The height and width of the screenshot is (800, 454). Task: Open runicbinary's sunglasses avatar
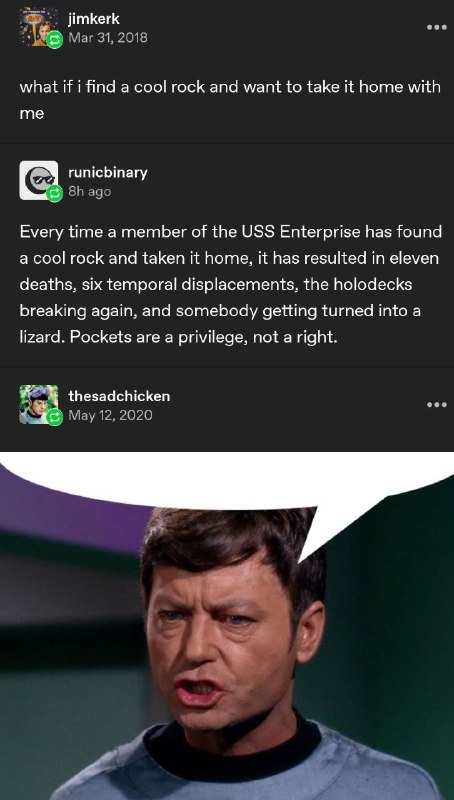click(38, 181)
